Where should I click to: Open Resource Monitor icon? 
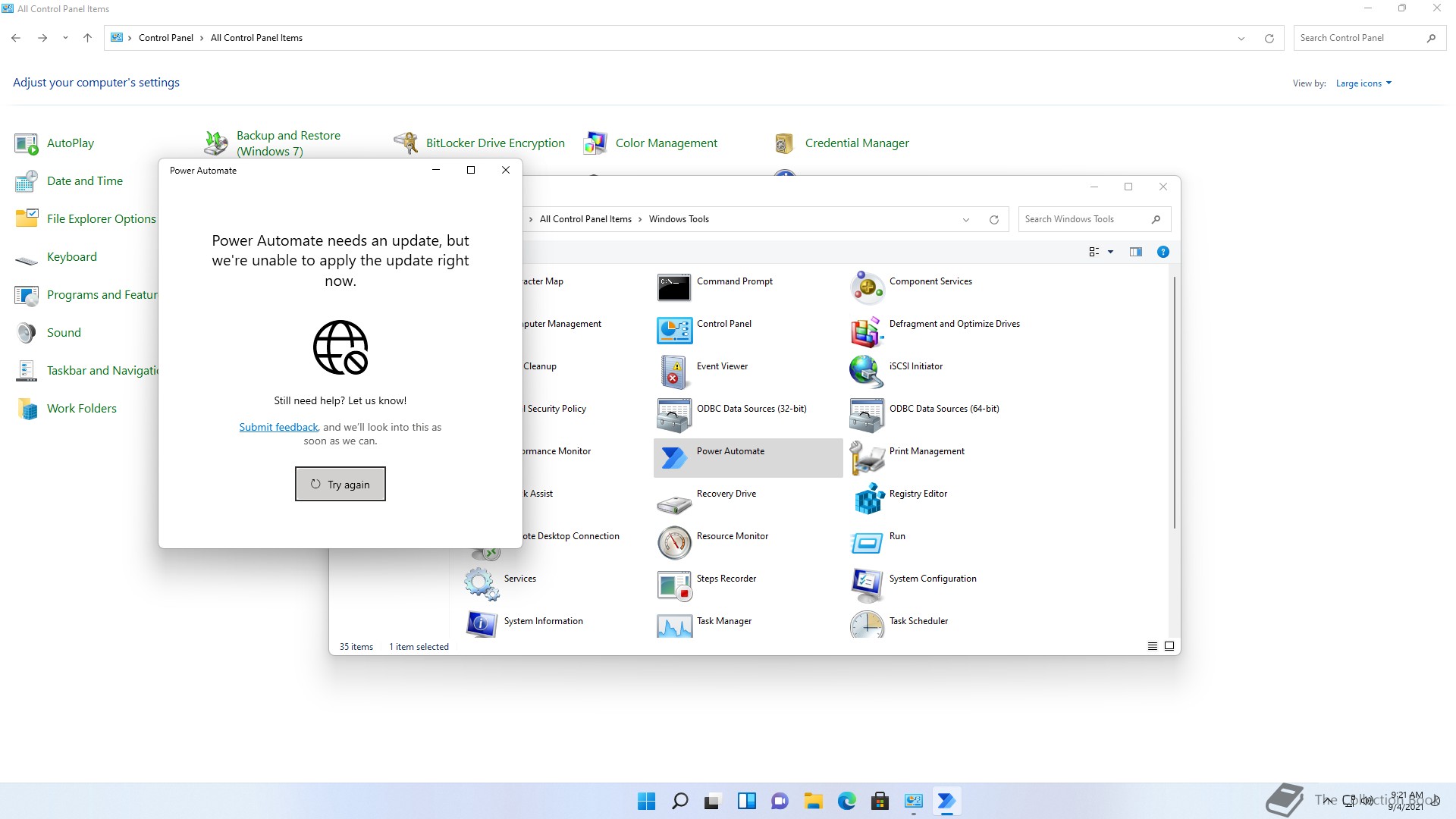(674, 542)
